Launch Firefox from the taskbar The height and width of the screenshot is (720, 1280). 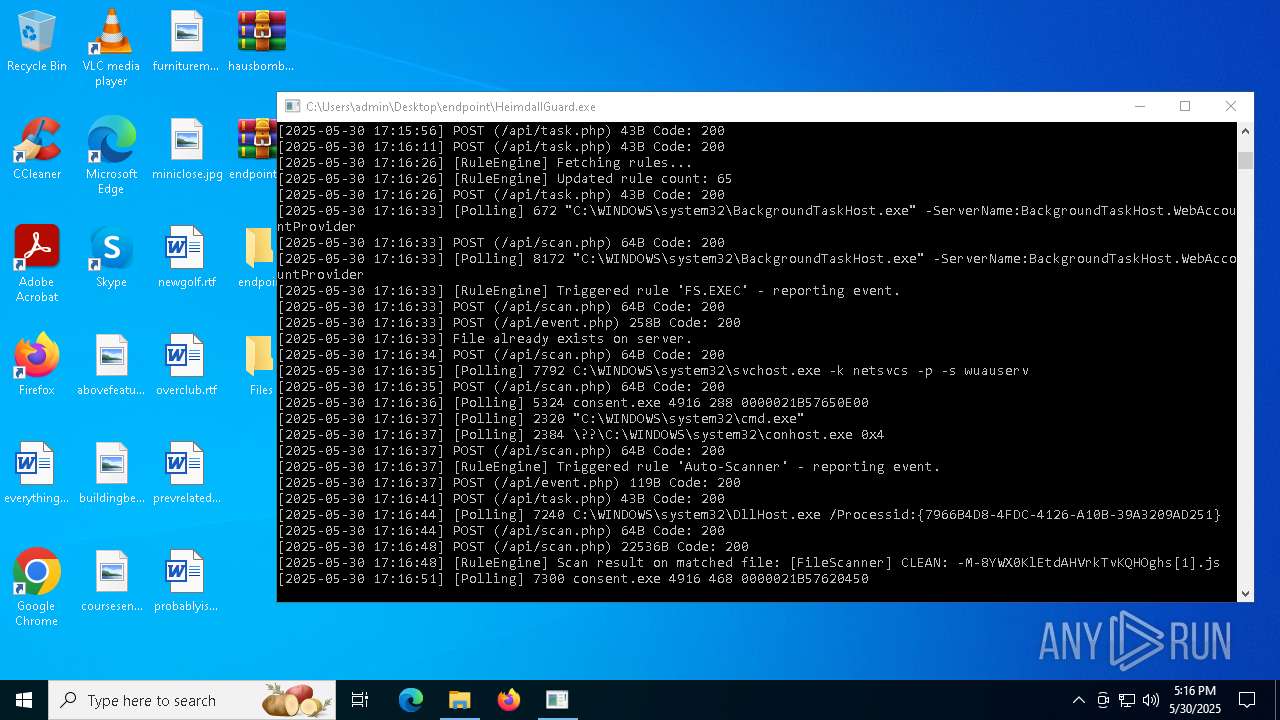[508, 700]
